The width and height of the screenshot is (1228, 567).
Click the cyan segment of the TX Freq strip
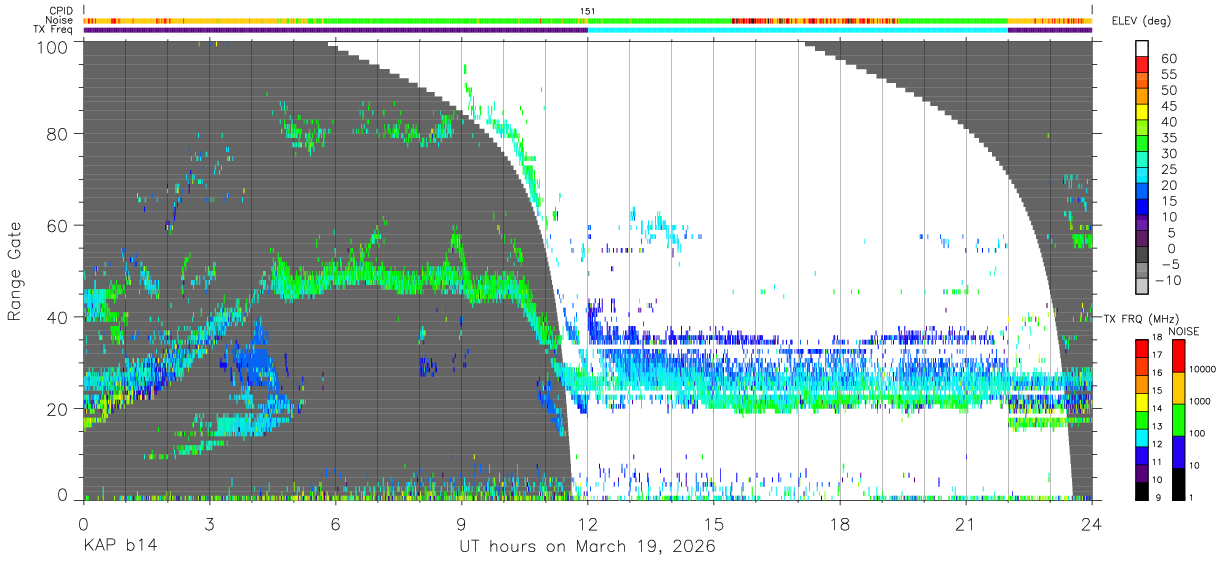(798, 30)
